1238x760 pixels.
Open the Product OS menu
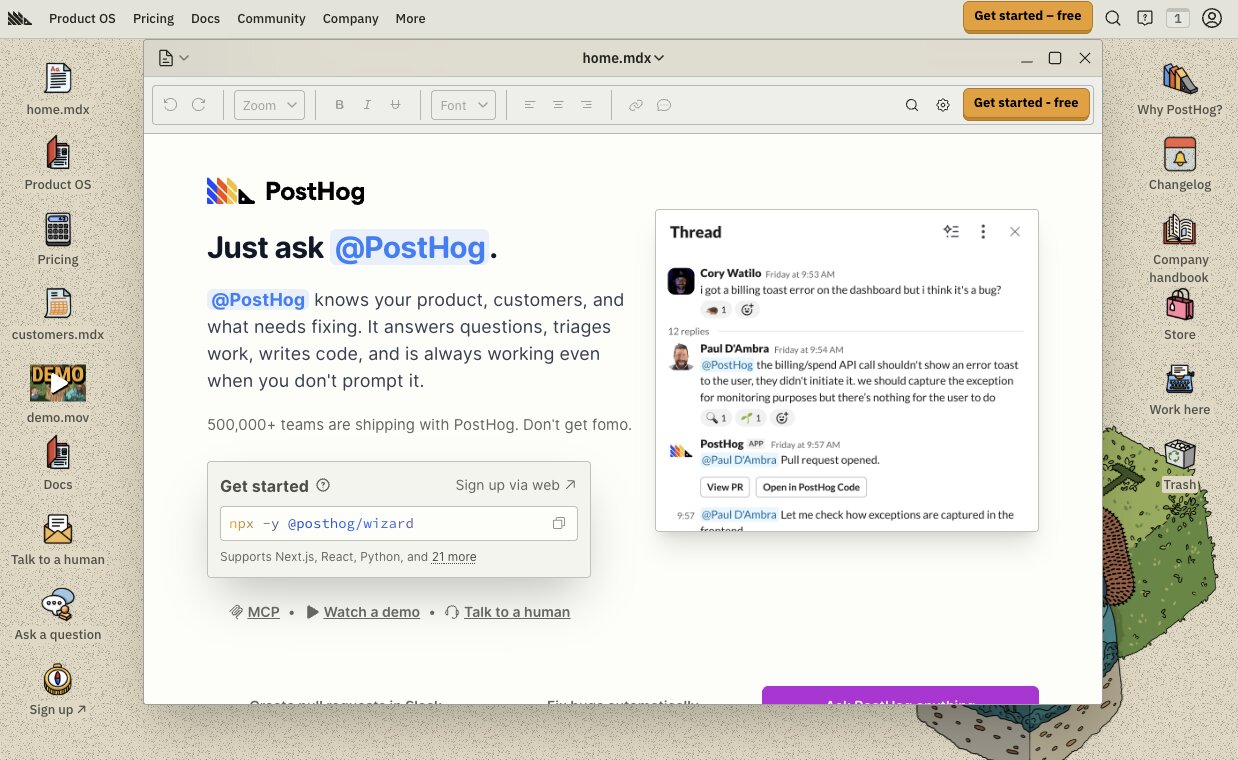(x=82, y=18)
